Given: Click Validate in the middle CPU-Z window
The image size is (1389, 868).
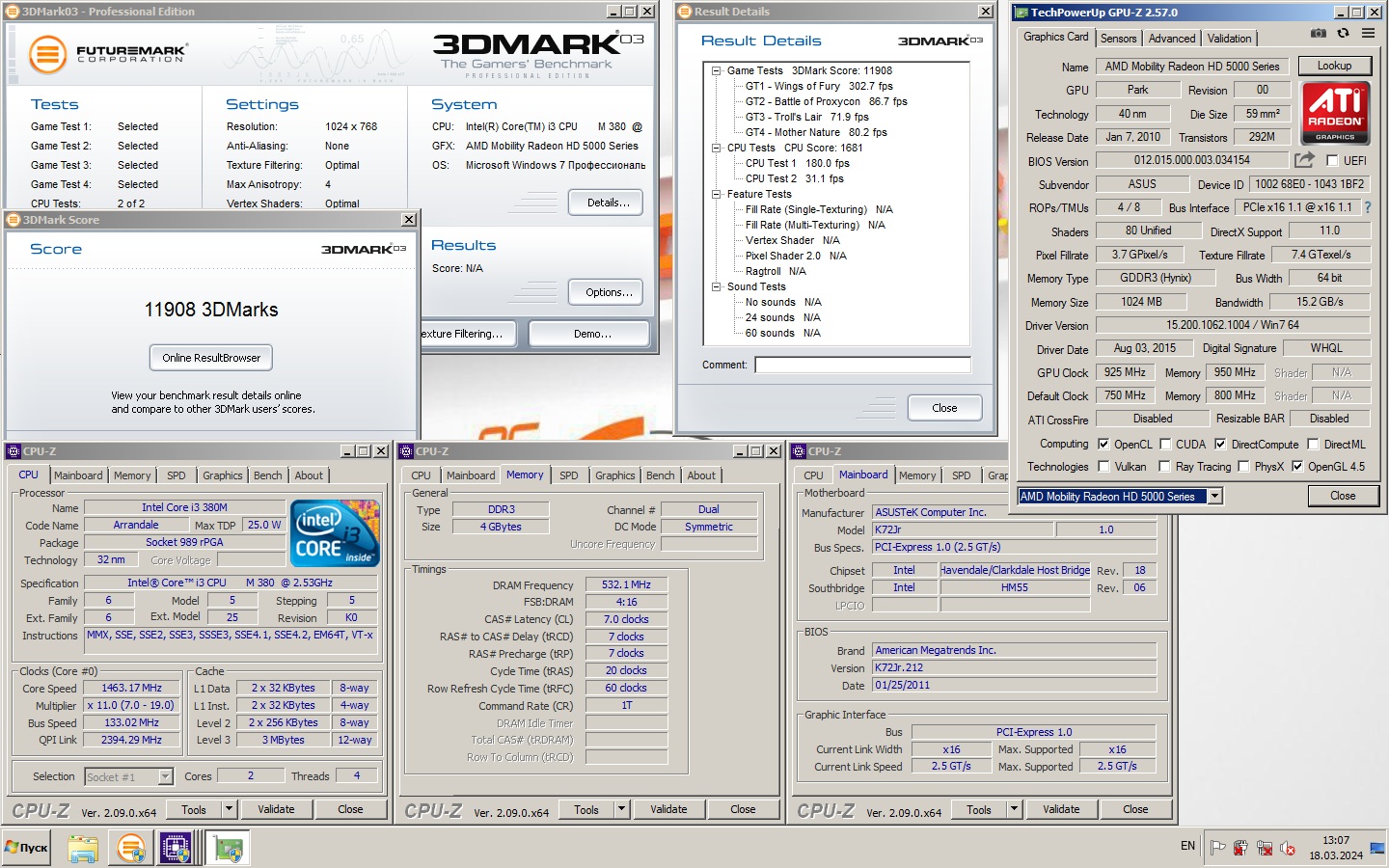Looking at the screenshot, I should [x=668, y=809].
